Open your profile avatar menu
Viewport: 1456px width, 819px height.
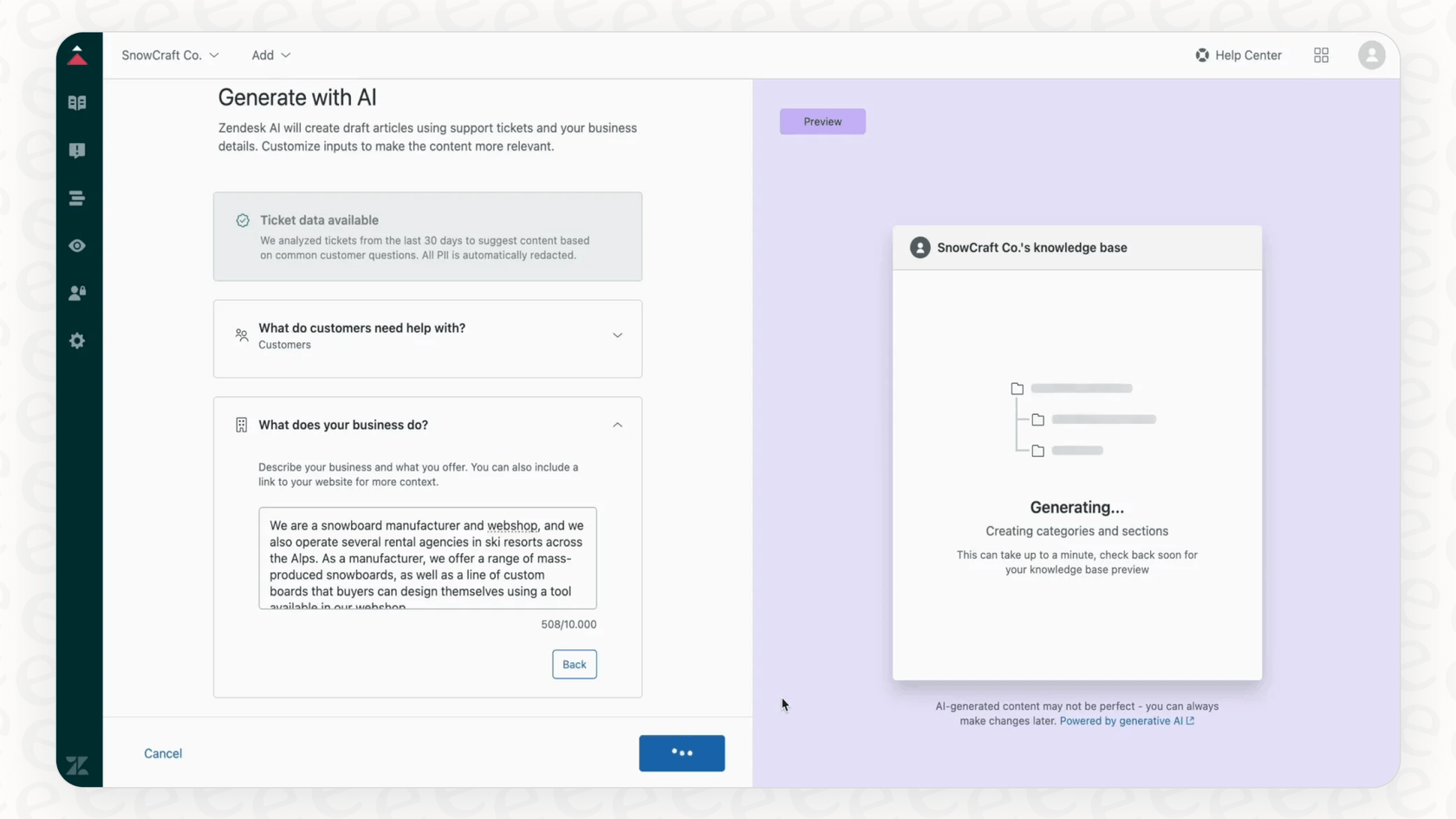[1371, 55]
